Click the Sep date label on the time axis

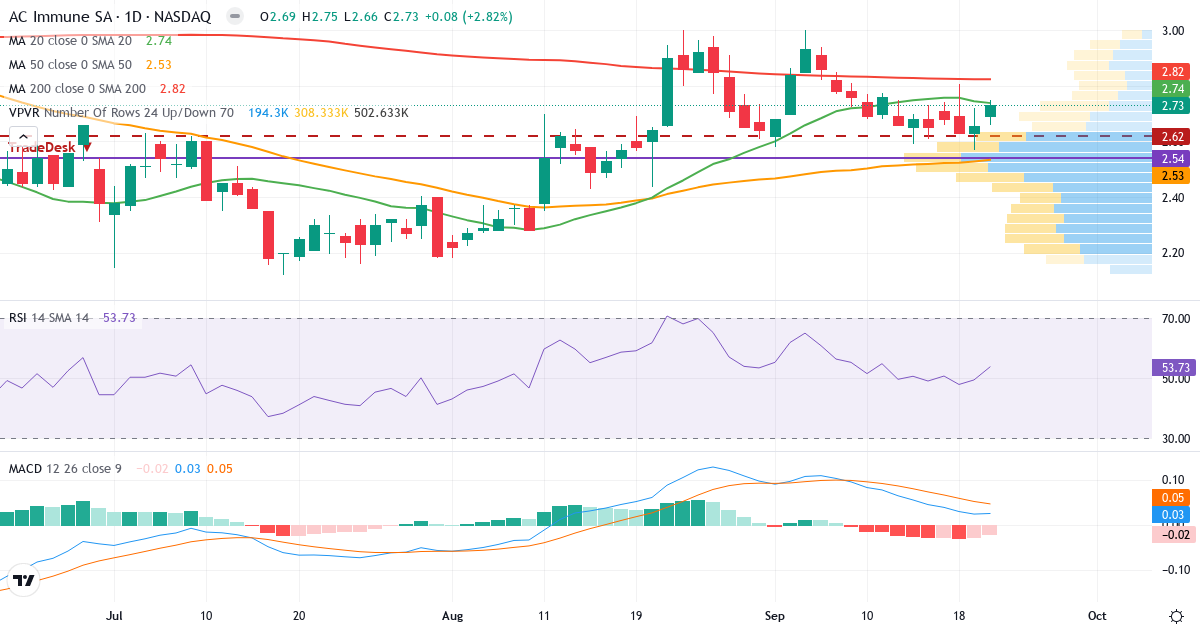pos(775,614)
